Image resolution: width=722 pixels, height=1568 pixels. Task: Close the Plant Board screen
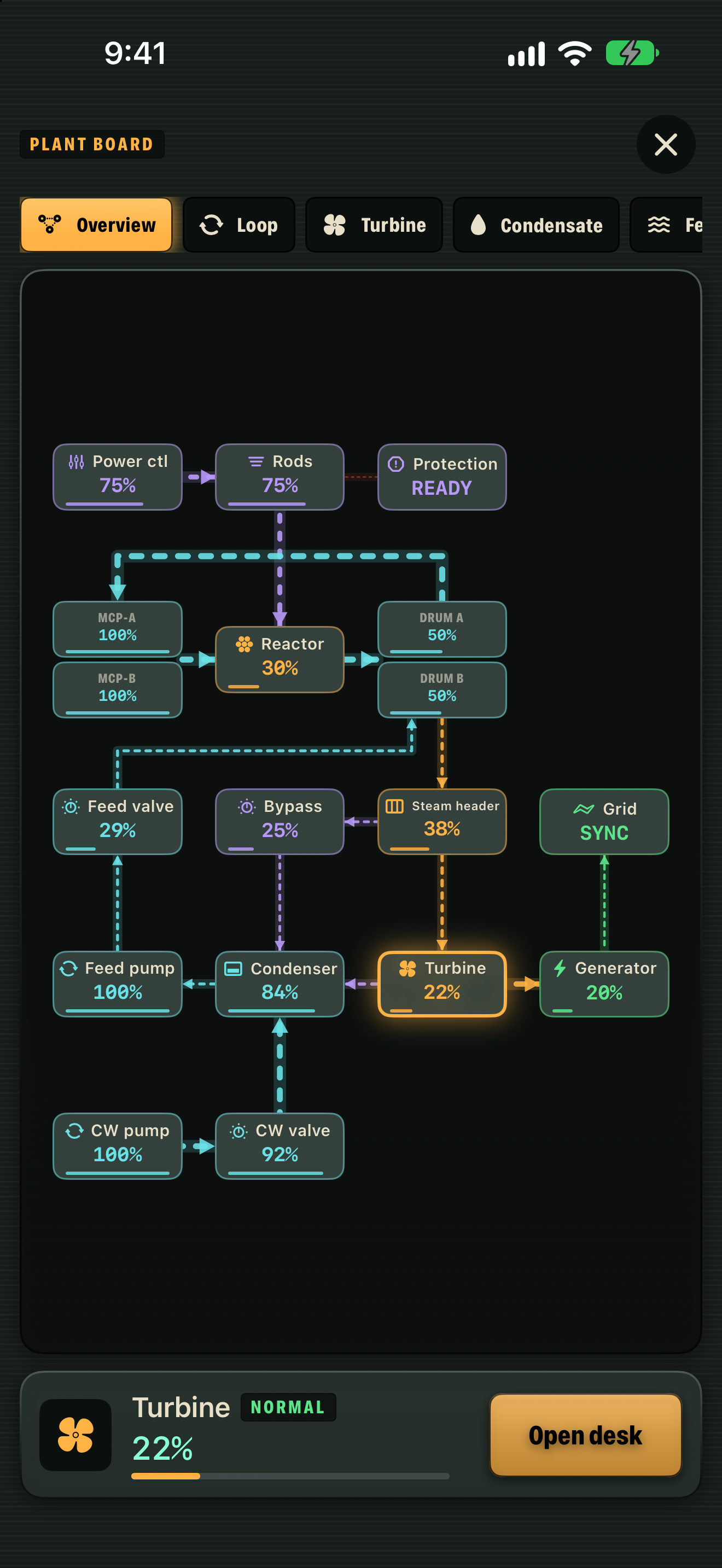click(665, 144)
